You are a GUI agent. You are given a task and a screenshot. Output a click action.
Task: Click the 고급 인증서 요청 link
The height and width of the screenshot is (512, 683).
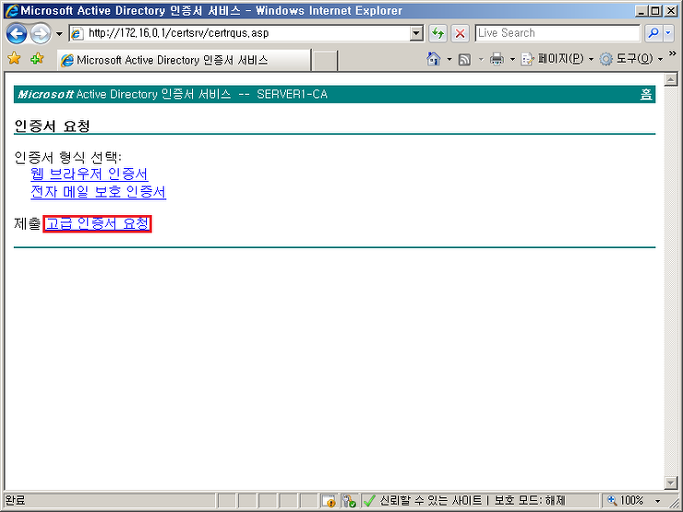[97, 224]
